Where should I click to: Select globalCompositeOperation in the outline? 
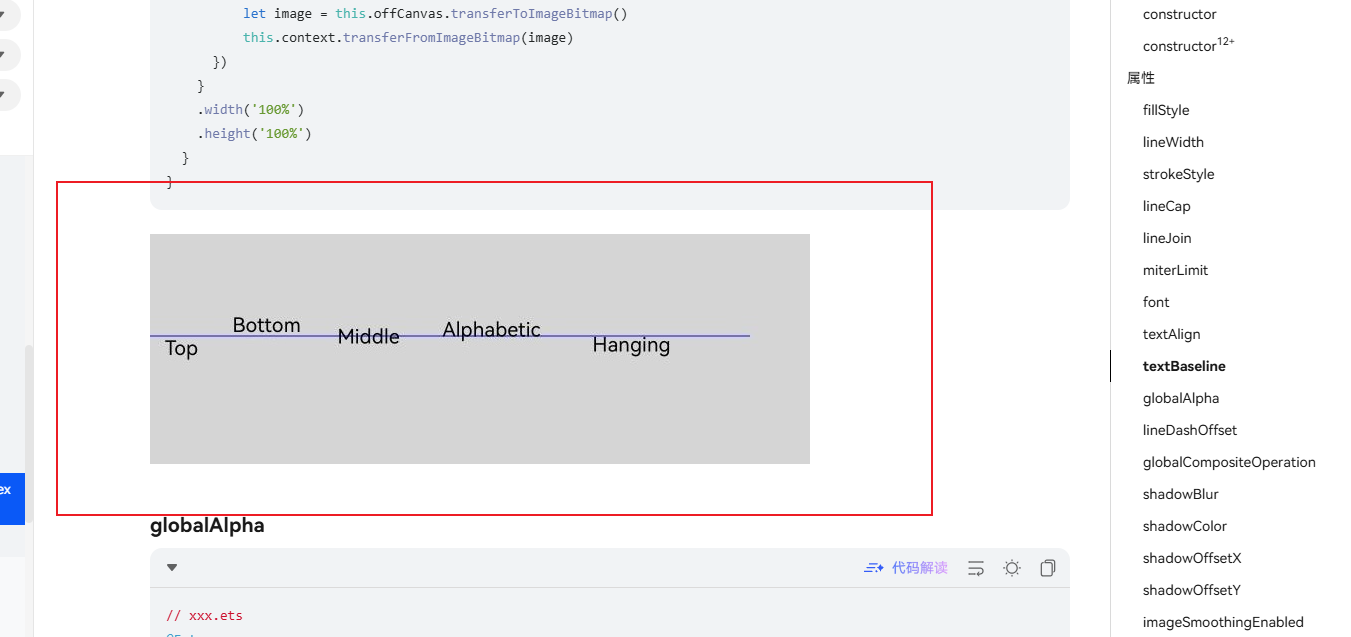click(1229, 462)
